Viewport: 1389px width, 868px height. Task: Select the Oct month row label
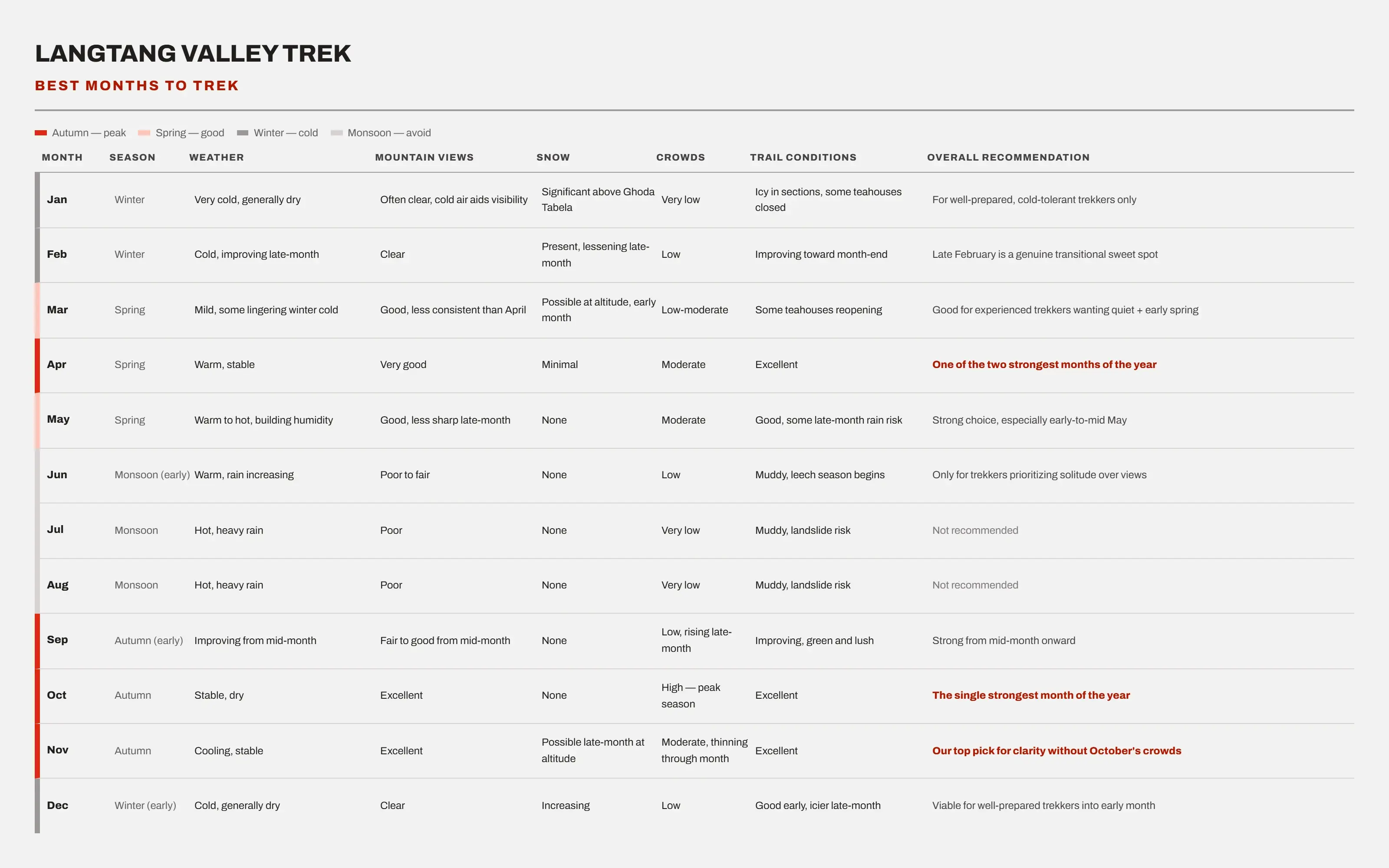pyautogui.click(x=57, y=695)
